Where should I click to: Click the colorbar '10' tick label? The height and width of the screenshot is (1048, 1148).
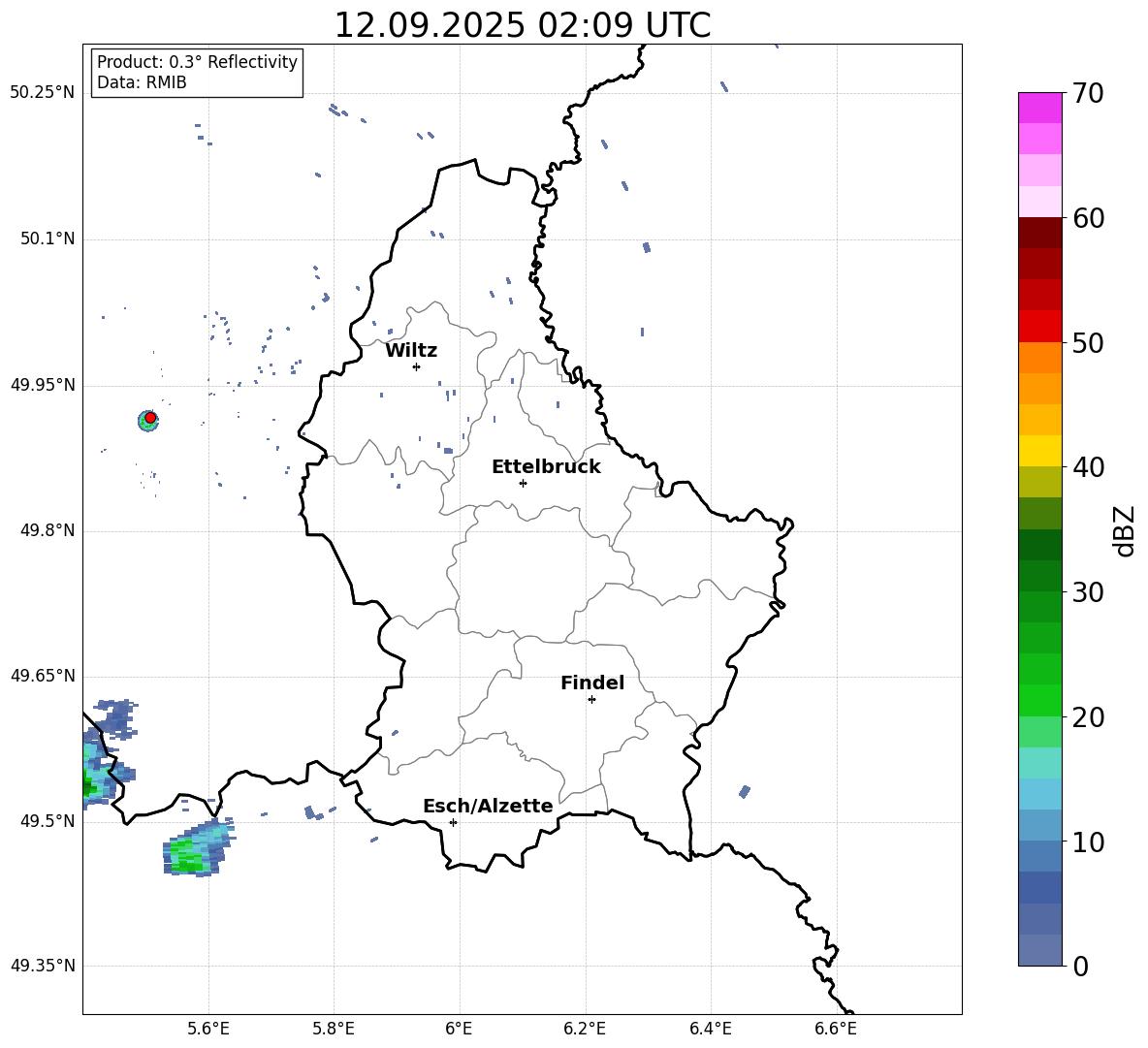pos(1088,842)
